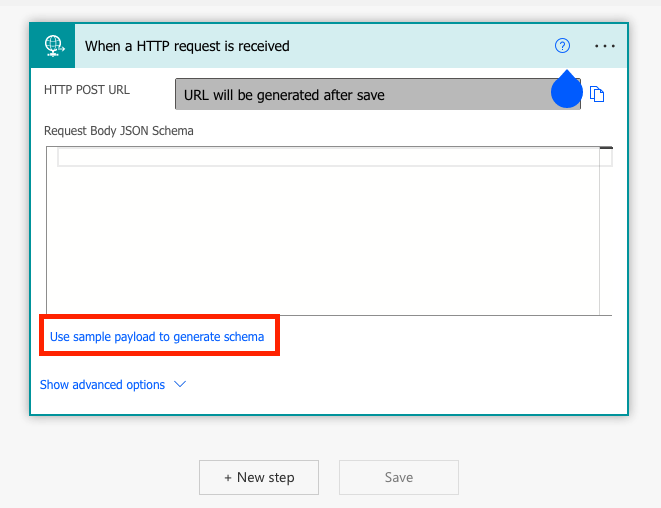
Task: Click the Show advanced options link text
Action: point(102,384)
